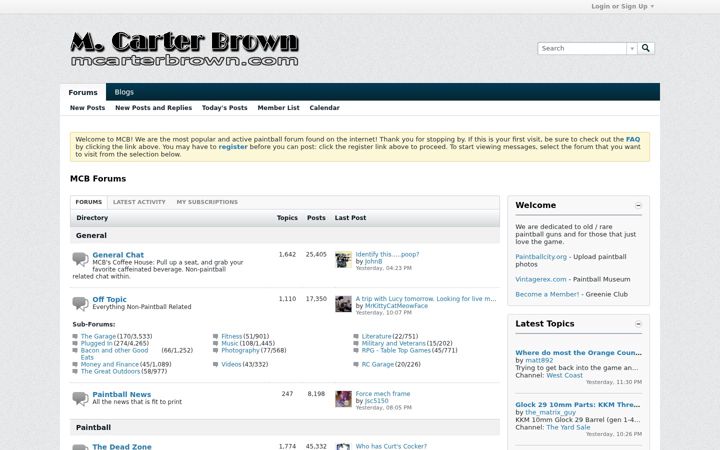Open 'Identify this.....poop?' last post
The width and height of the screenshot is (720, 450).
(387, 254)
